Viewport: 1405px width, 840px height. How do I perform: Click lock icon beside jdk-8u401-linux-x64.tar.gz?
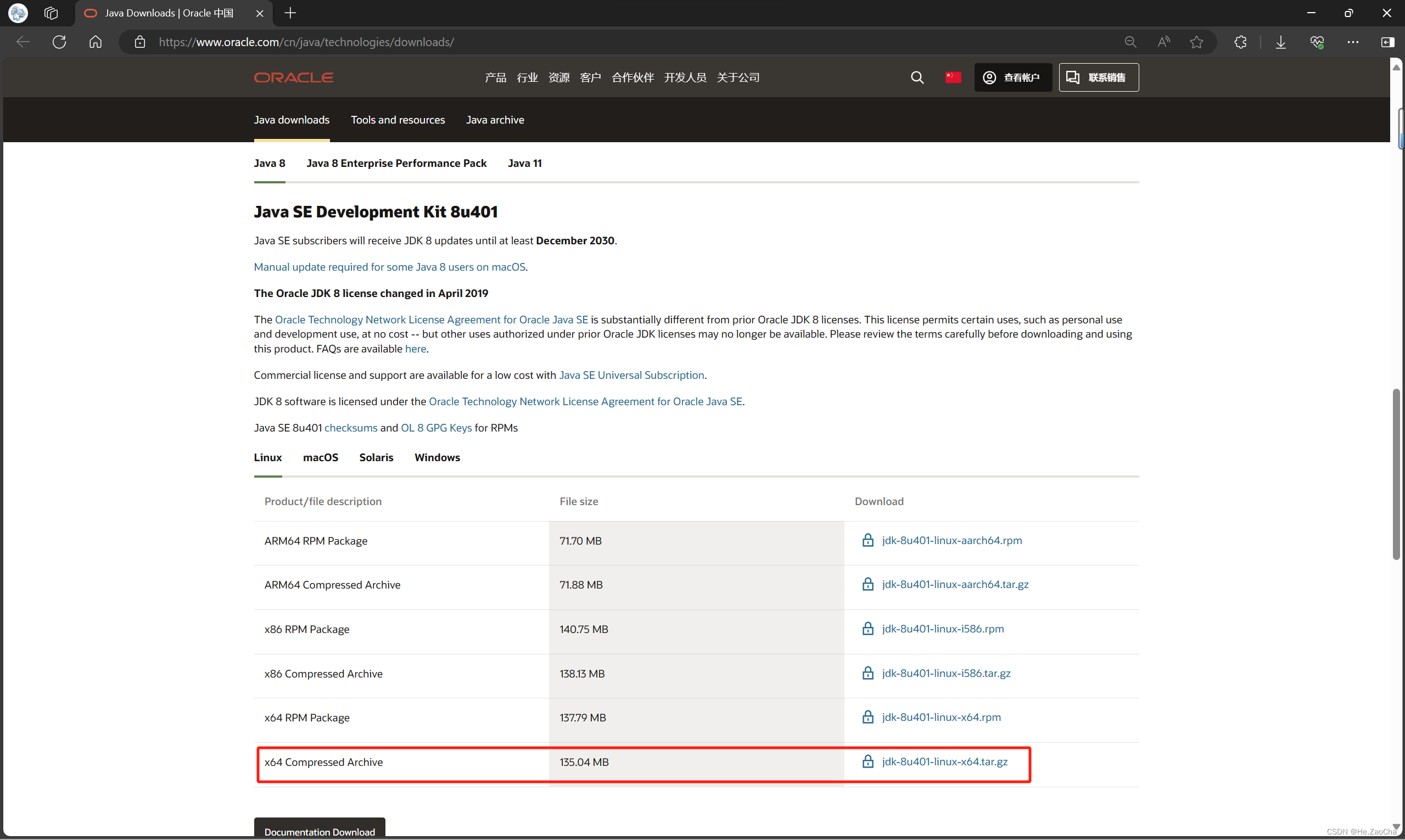coord(868,761)
